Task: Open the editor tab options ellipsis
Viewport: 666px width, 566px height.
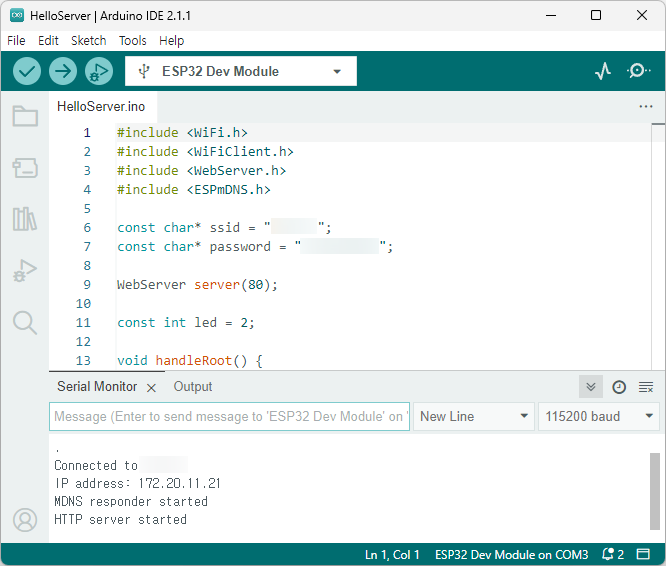Action: [646, 107]
